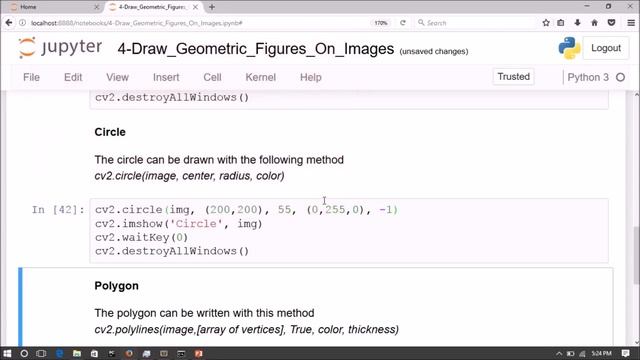Click the Python logo icon
The width and height of the screenshot is (640, 360).
pyautogui.click(x=569, y=48)
